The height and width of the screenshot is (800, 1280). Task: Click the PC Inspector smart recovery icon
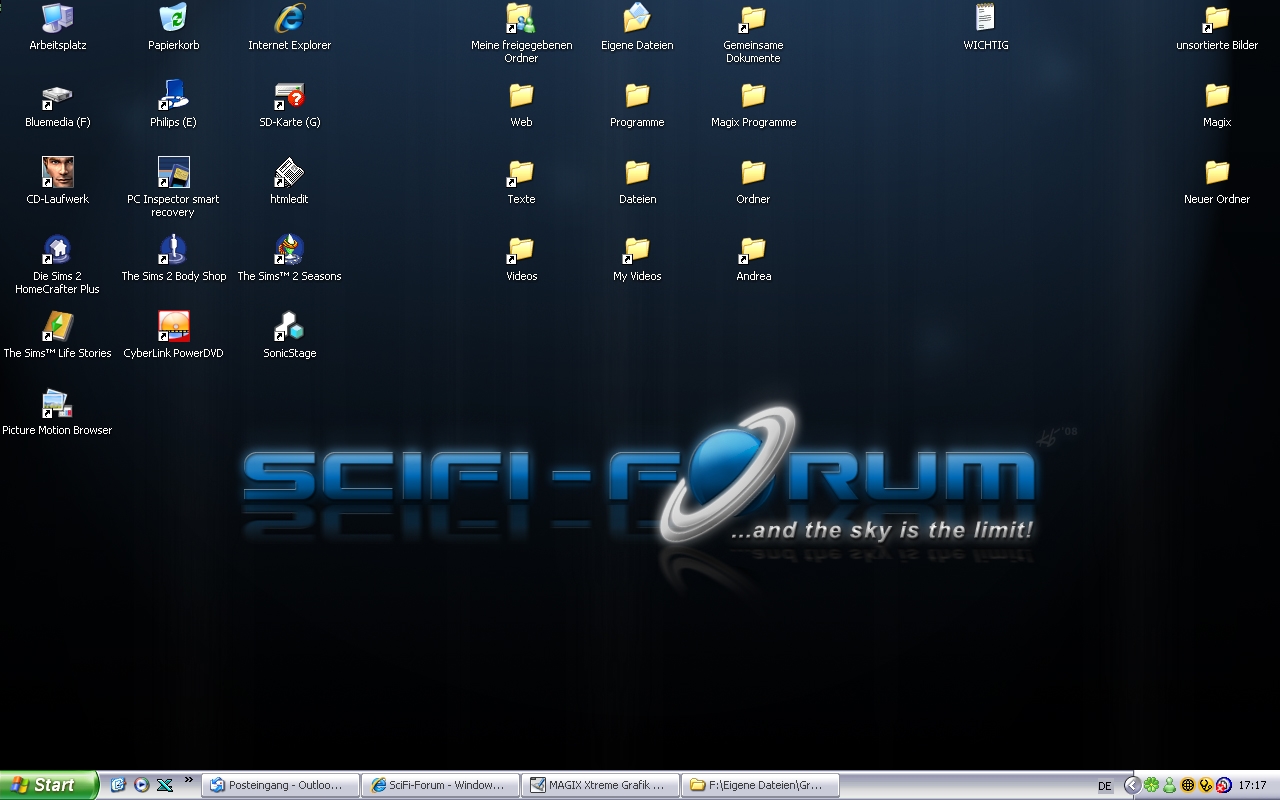click(173, 173)
